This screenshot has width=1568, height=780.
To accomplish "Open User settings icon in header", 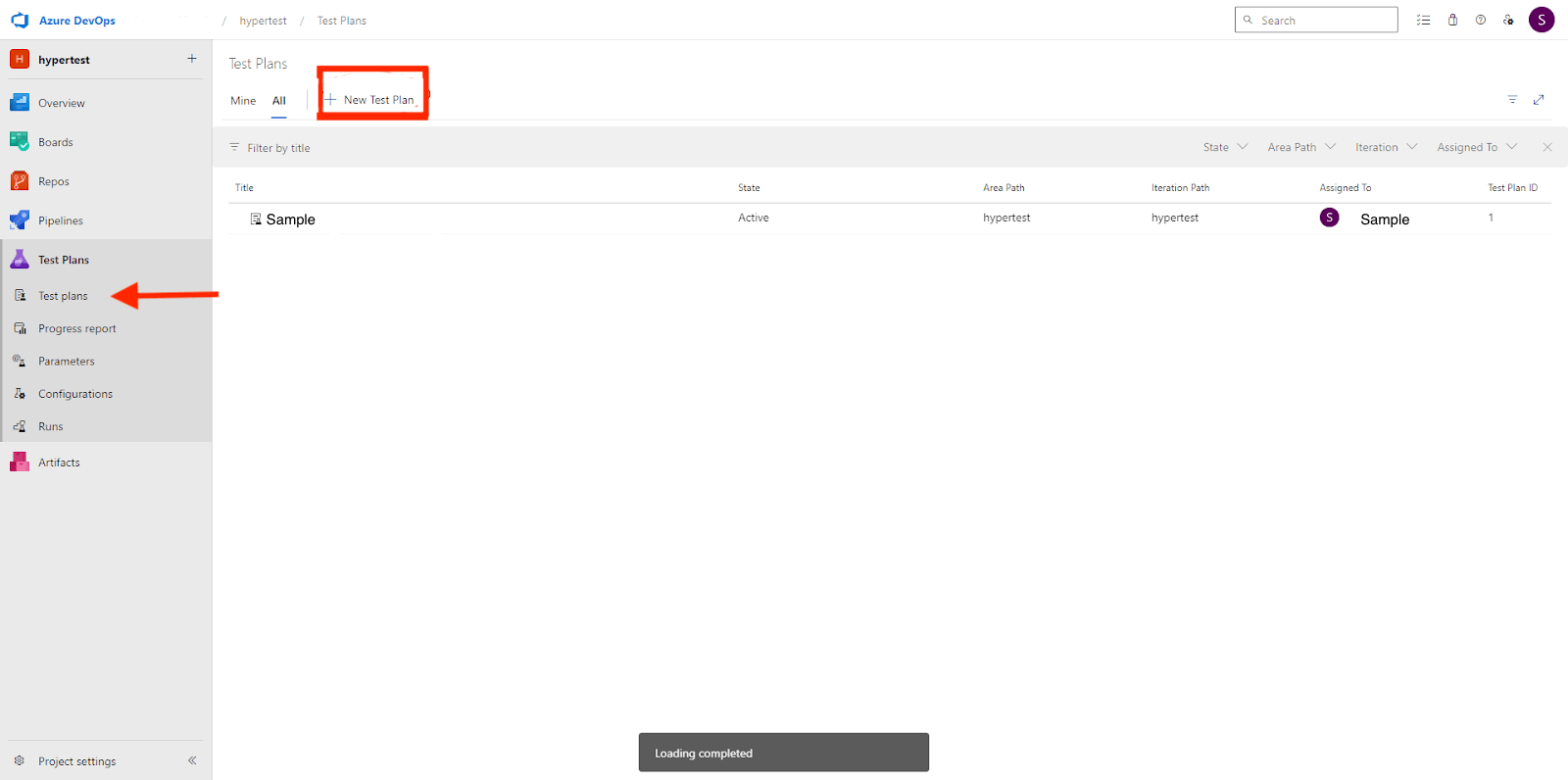I will click(1508, 20).
